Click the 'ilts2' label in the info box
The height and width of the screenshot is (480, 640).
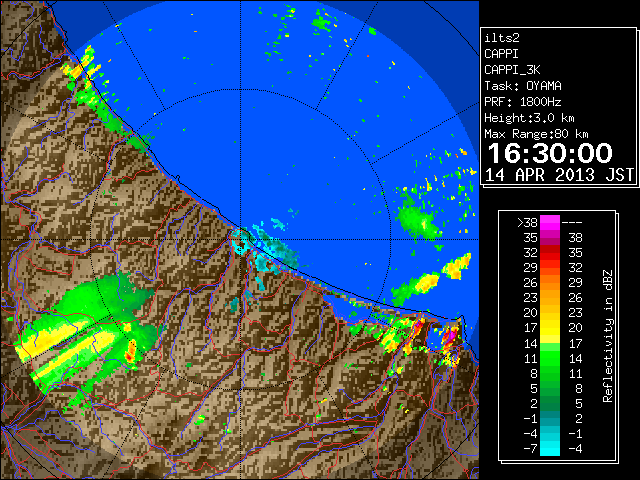click(x=502, y=38)
